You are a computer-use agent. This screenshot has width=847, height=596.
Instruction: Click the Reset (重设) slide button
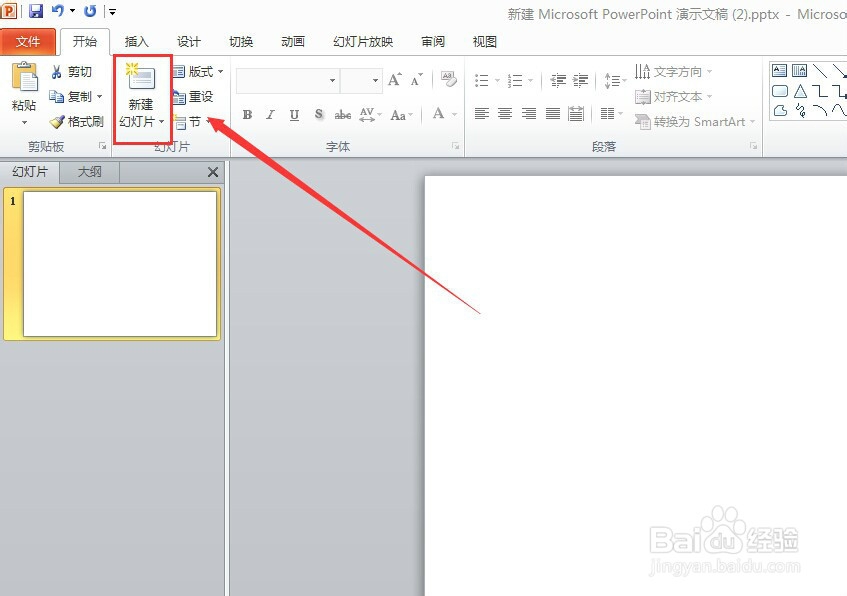193,97
